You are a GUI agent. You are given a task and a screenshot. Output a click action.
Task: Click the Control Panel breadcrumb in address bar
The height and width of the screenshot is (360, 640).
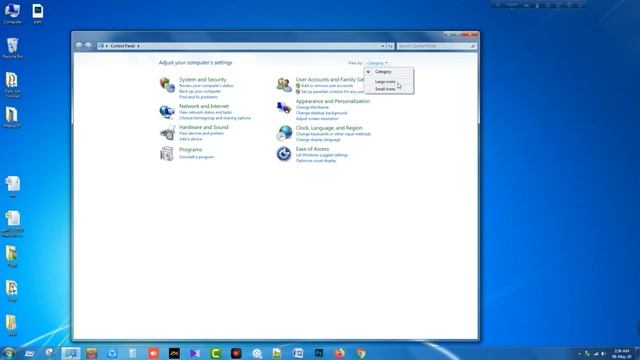(x=122, y=46)
